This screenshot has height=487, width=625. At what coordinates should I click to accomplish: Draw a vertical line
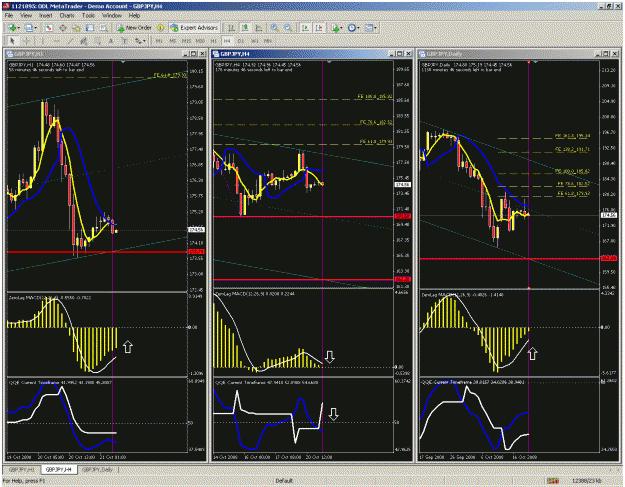(43, 41)
